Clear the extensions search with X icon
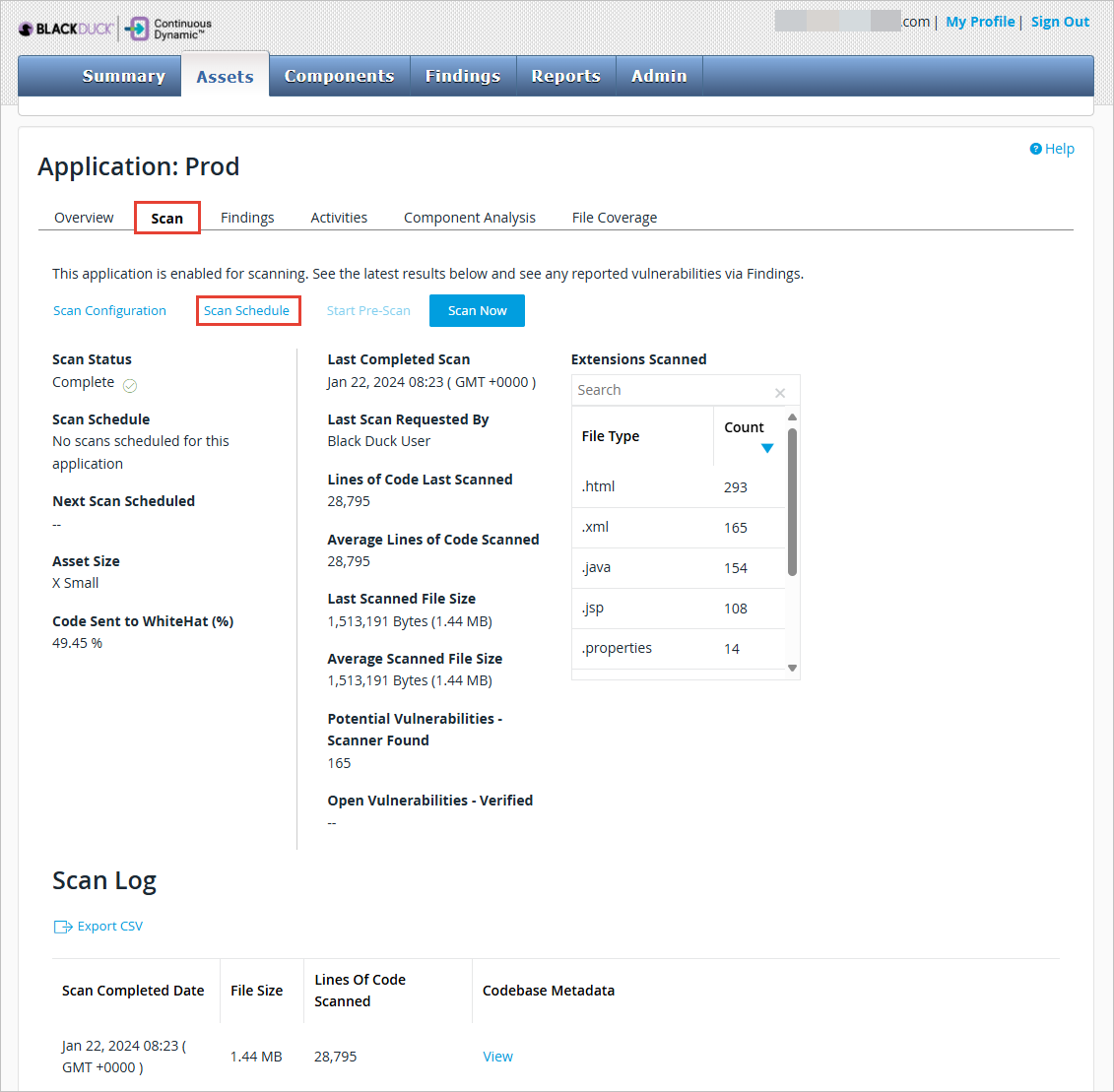Viewport: 1114px width, 1092px height. click(780, 393)
